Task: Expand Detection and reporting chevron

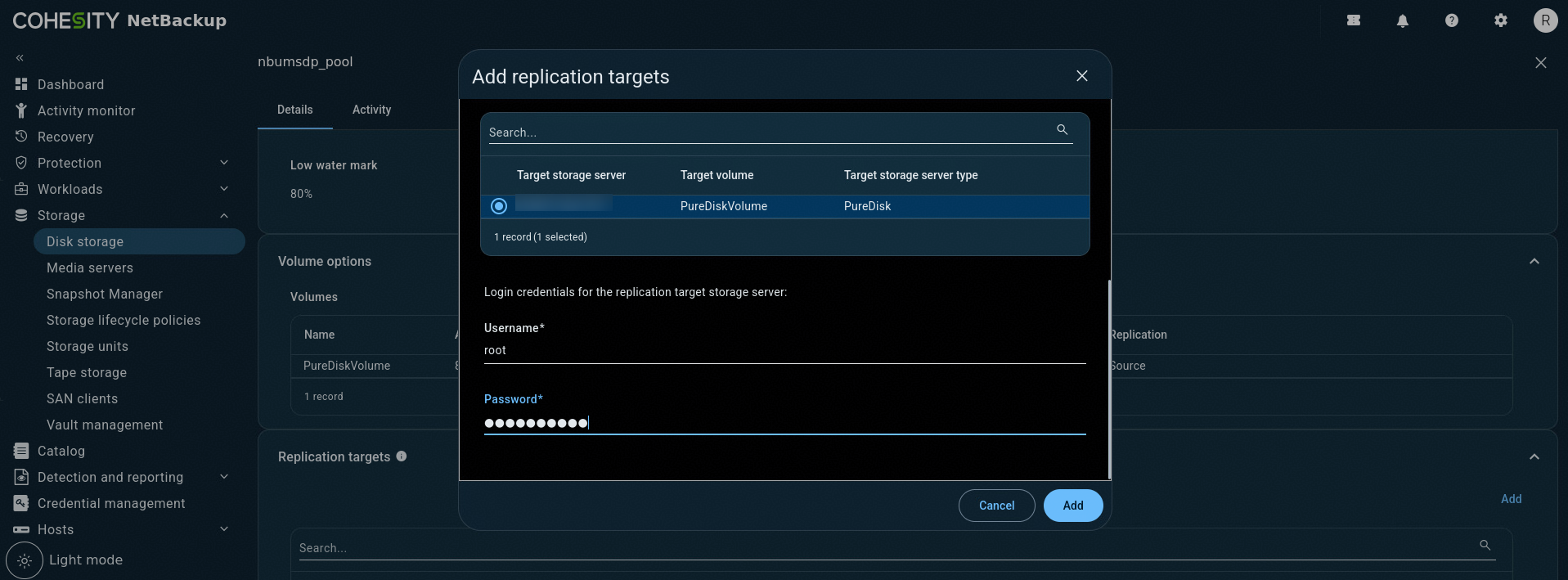Action: [x=224, y=477]
